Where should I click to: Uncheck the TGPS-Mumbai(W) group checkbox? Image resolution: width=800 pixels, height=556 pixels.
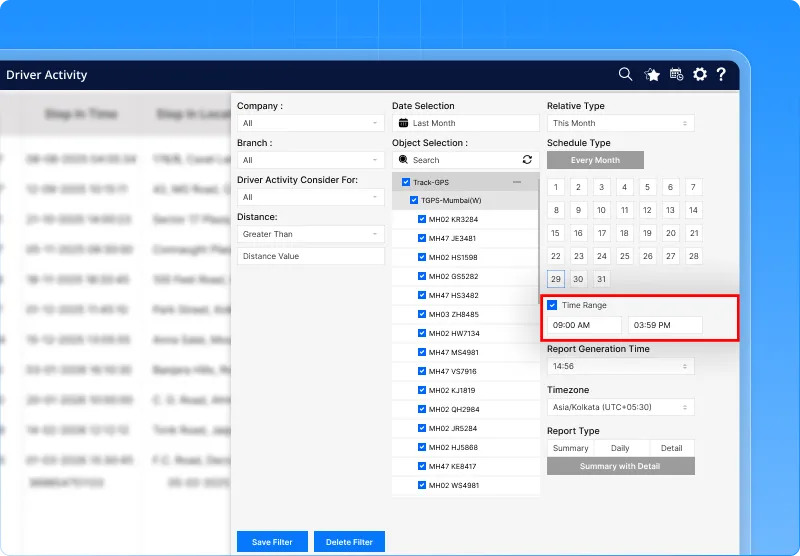pyautogui.click(x=414, y=200)
